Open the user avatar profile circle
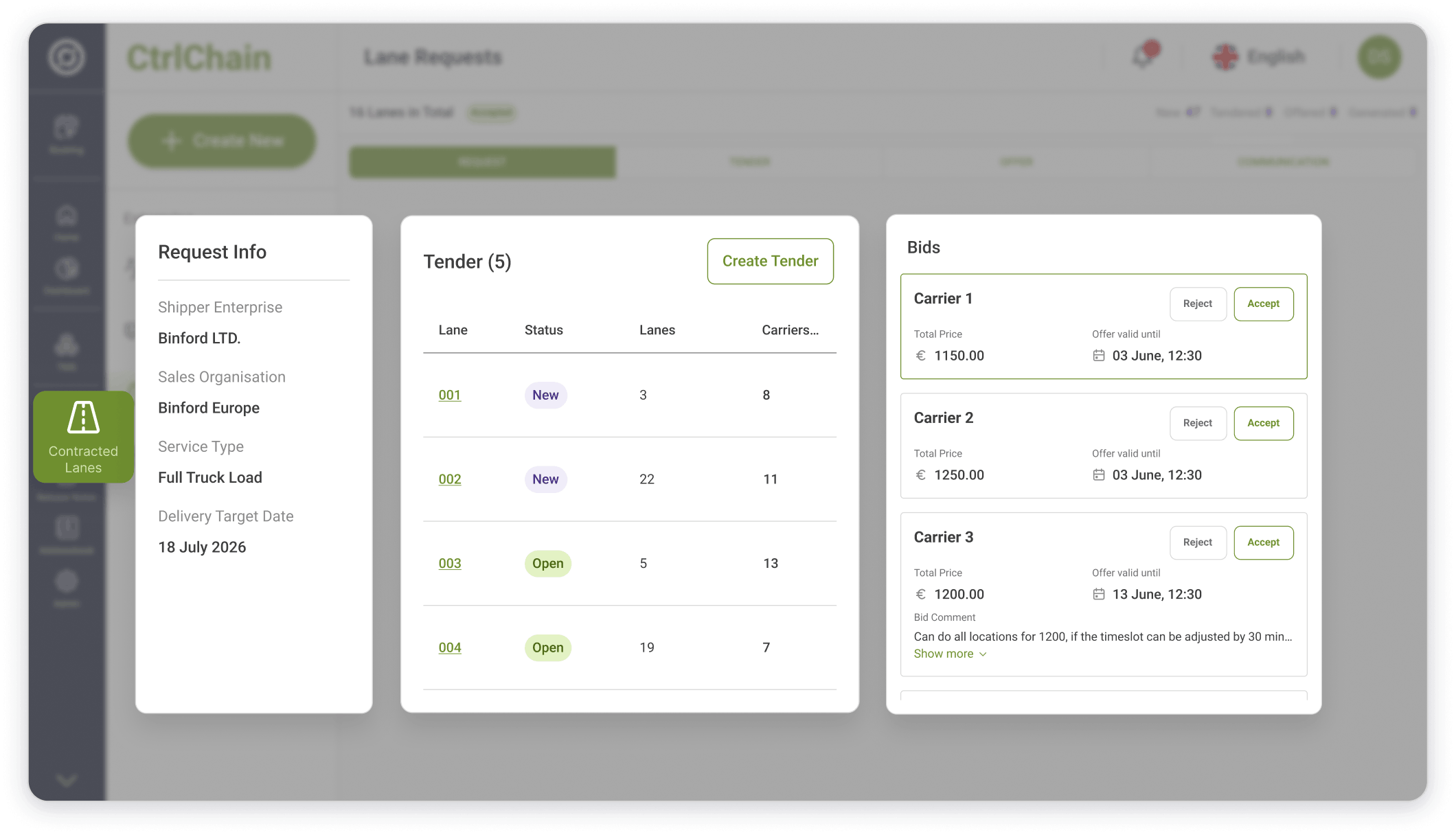The image size is (1456, 835). pyautogui.click(x=1378, y=58)
